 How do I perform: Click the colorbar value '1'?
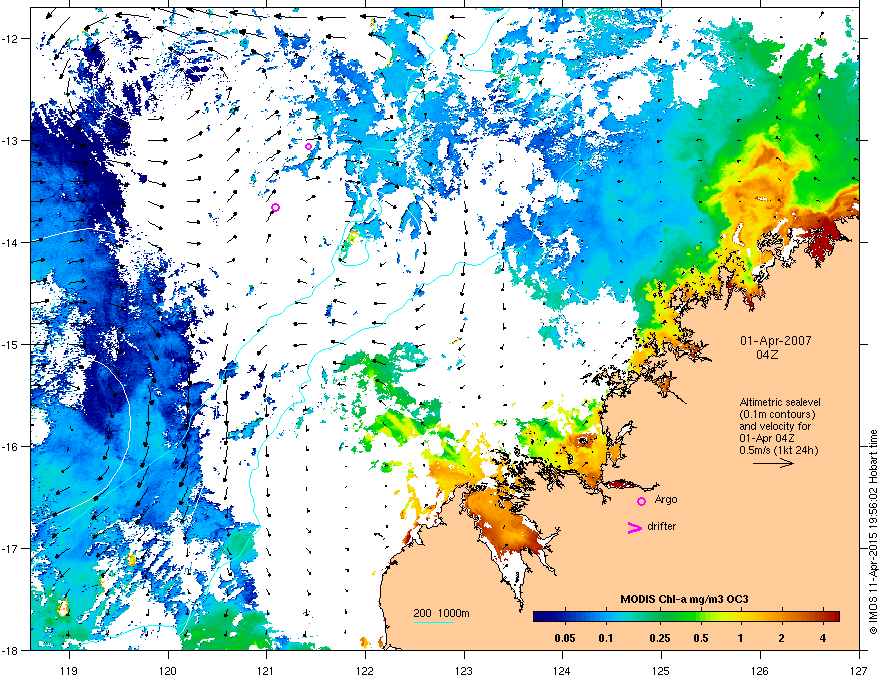741,638
